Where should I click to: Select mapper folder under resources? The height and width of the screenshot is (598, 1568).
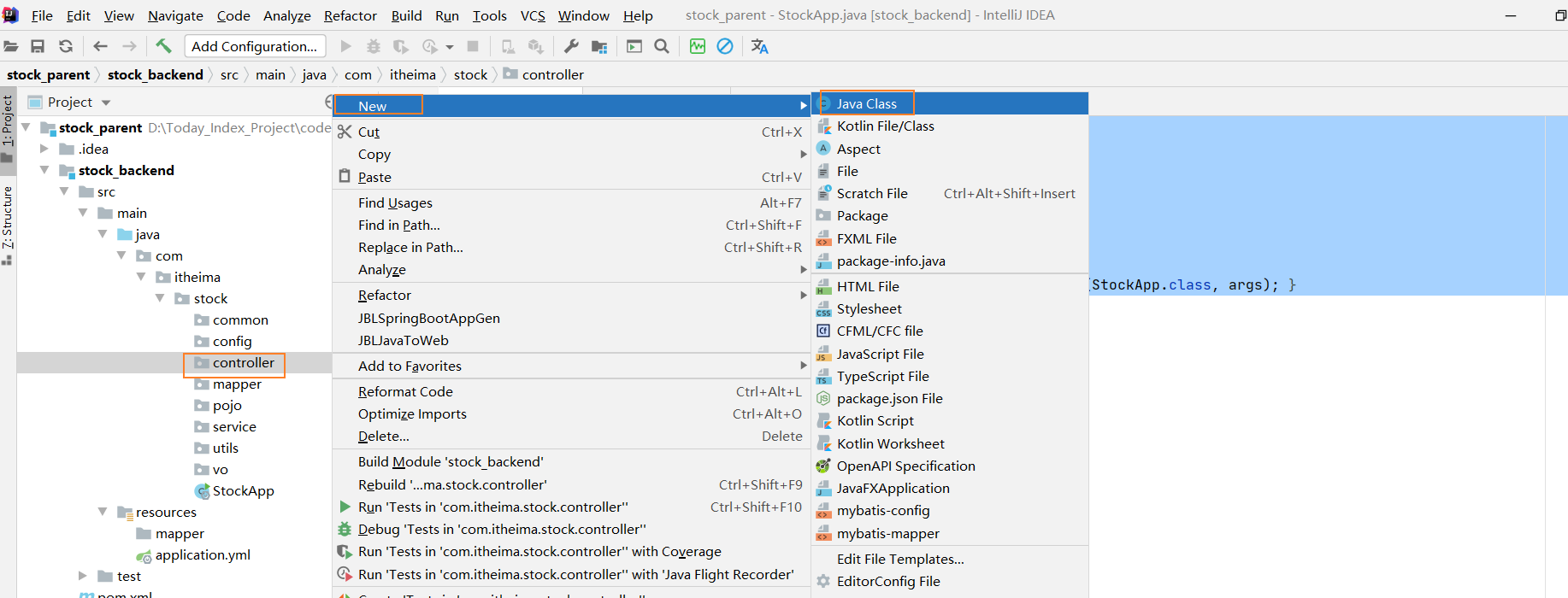tap(180, 534)
